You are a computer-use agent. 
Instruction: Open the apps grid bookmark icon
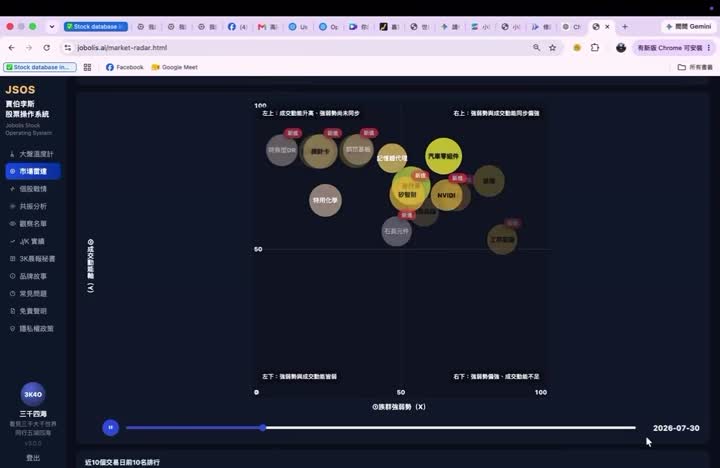(x=87, y=67)
